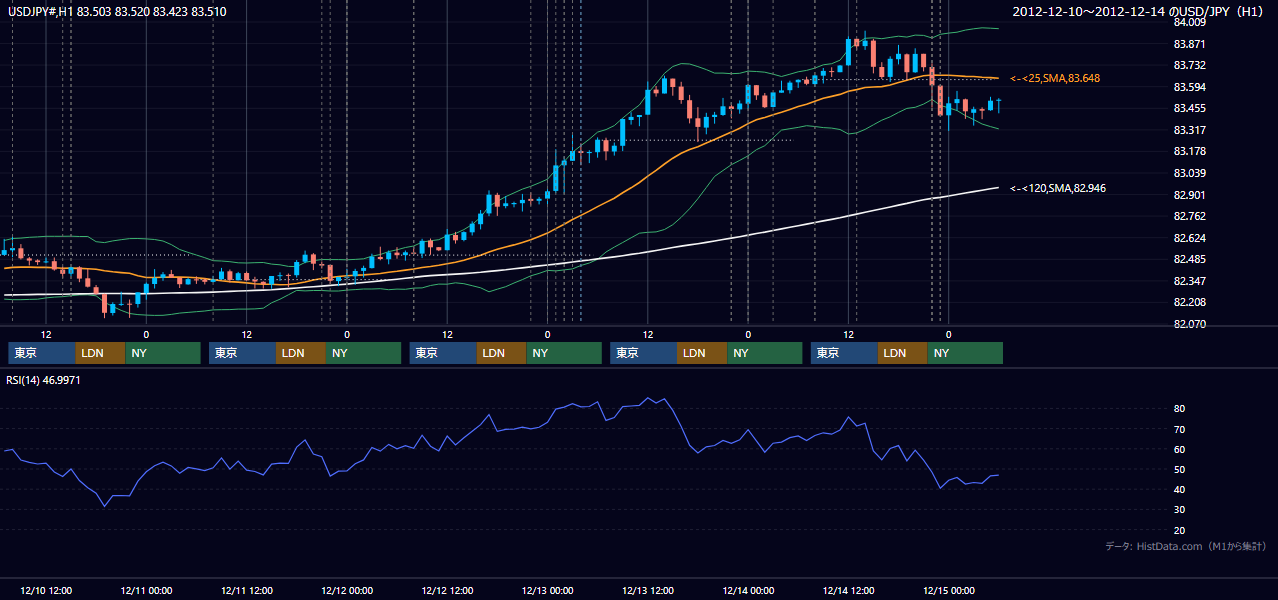Screen dimensions: 1278x600
Task: Click the 12/13 00:00 time axis label
Action: click(x=547, y=590)
